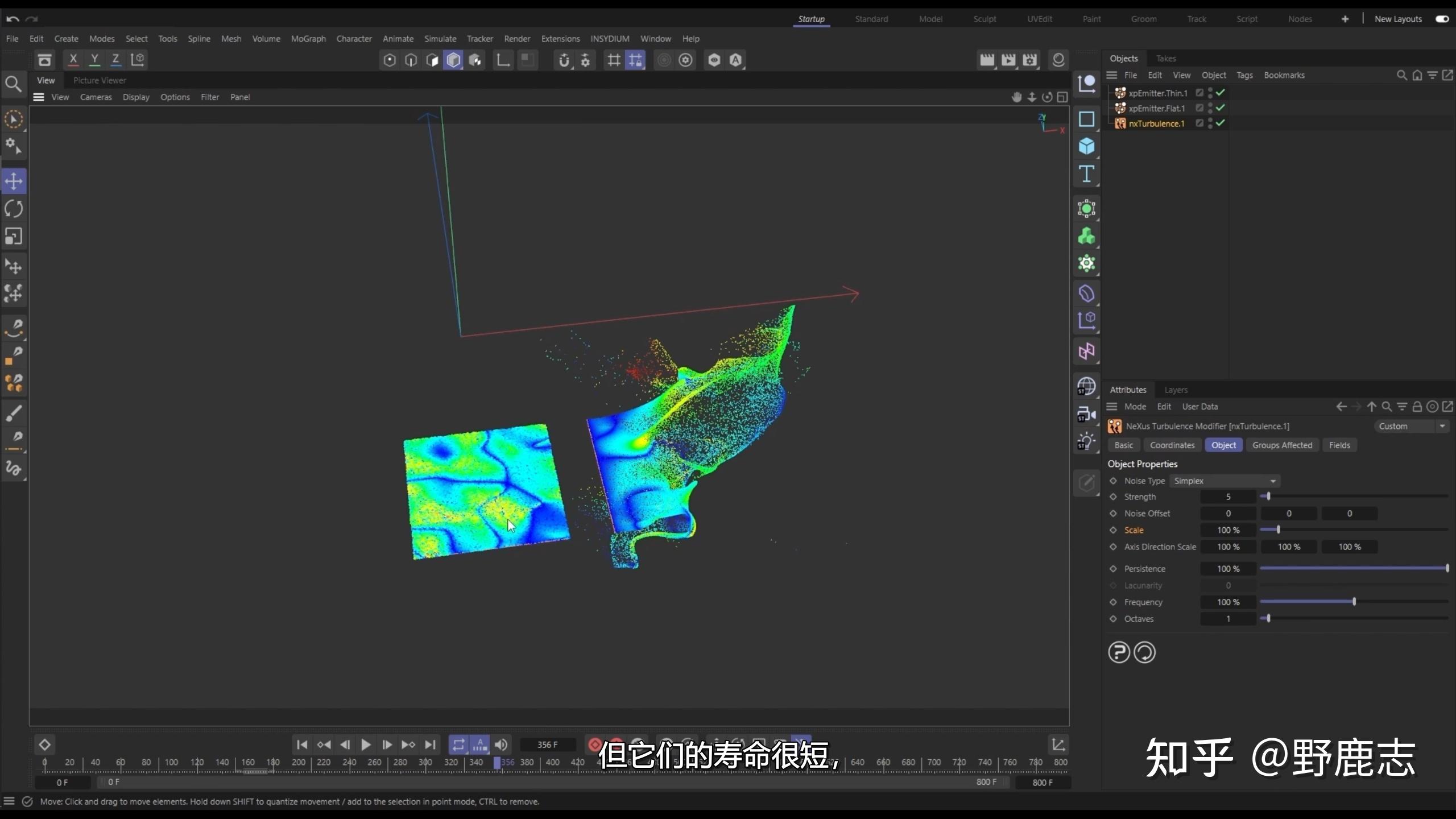Switch to the Sculpt layout
Screen dimensions: 1456x819
click(x=985, y=19)
